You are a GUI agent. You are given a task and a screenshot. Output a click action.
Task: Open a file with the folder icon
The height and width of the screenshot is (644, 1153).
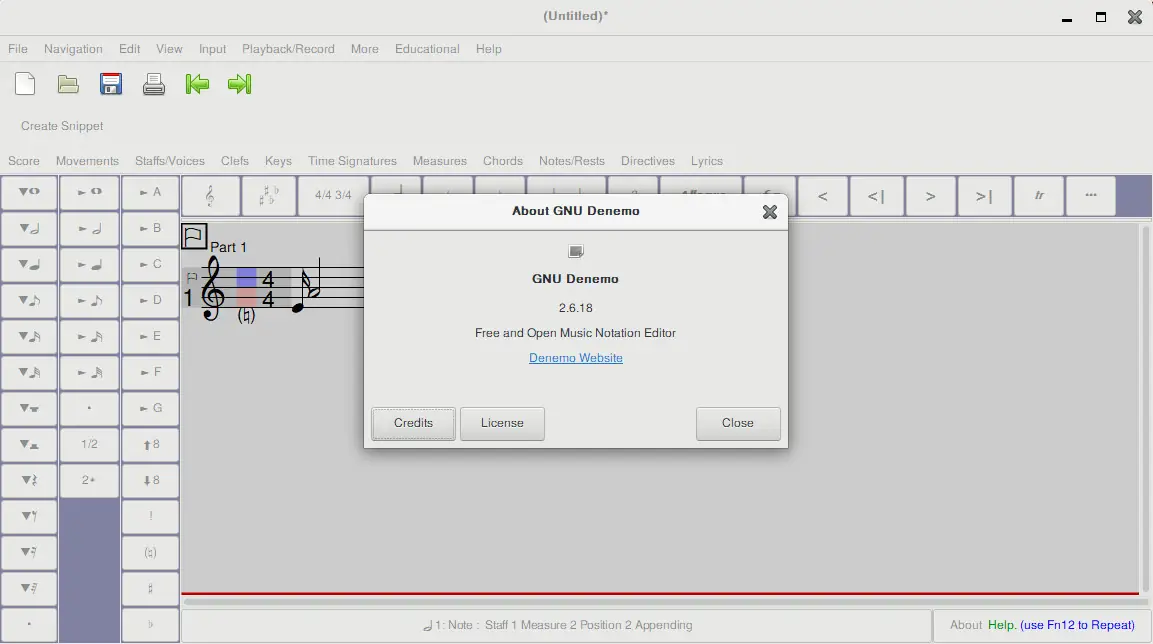[x=68, y=84]
